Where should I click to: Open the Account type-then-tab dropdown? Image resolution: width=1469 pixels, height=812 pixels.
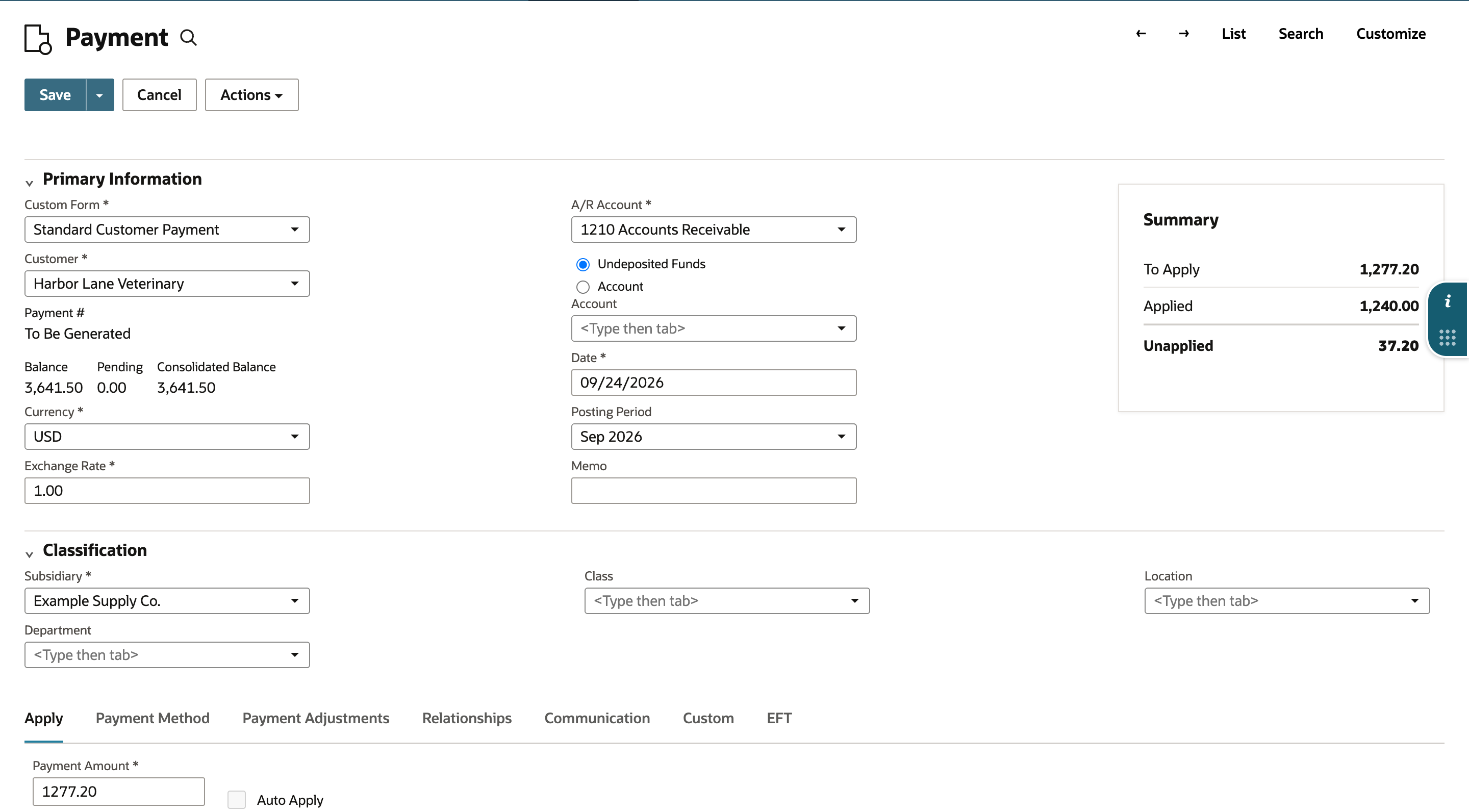pos(714,328)
